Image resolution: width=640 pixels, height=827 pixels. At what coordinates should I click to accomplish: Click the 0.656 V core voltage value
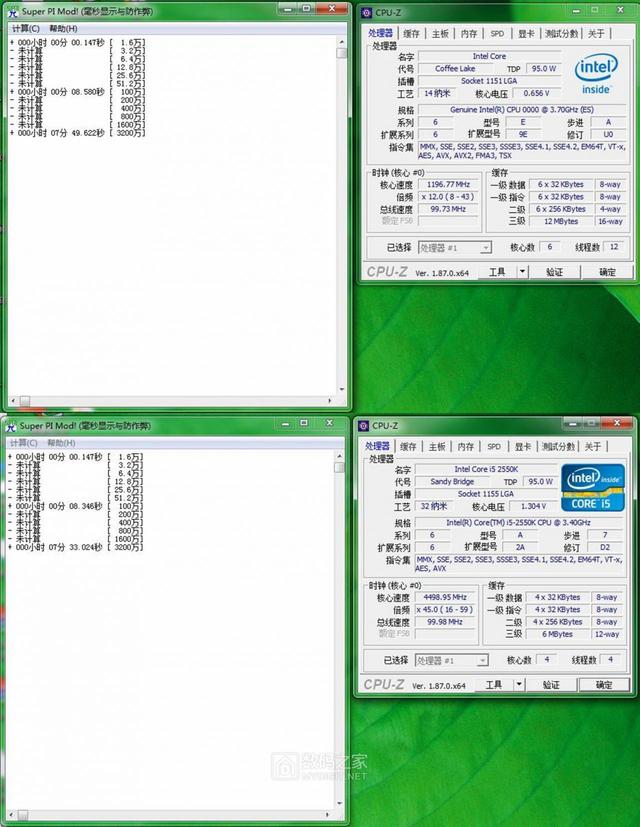pos(537,93)
